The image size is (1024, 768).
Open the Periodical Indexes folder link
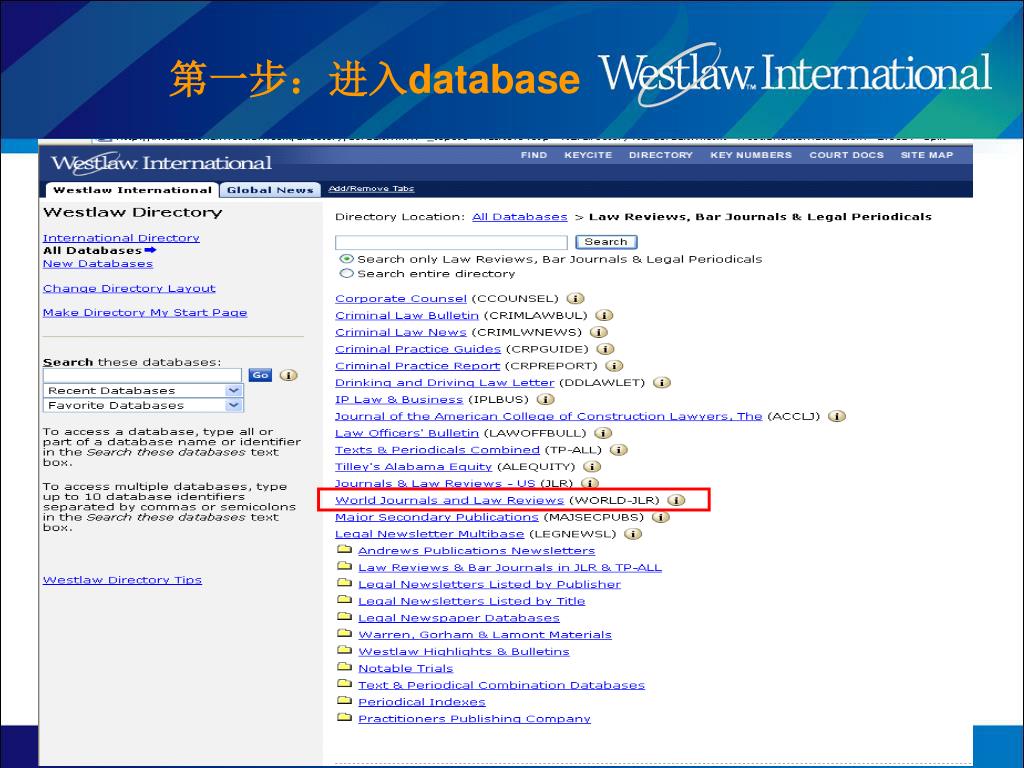(422, 702)
